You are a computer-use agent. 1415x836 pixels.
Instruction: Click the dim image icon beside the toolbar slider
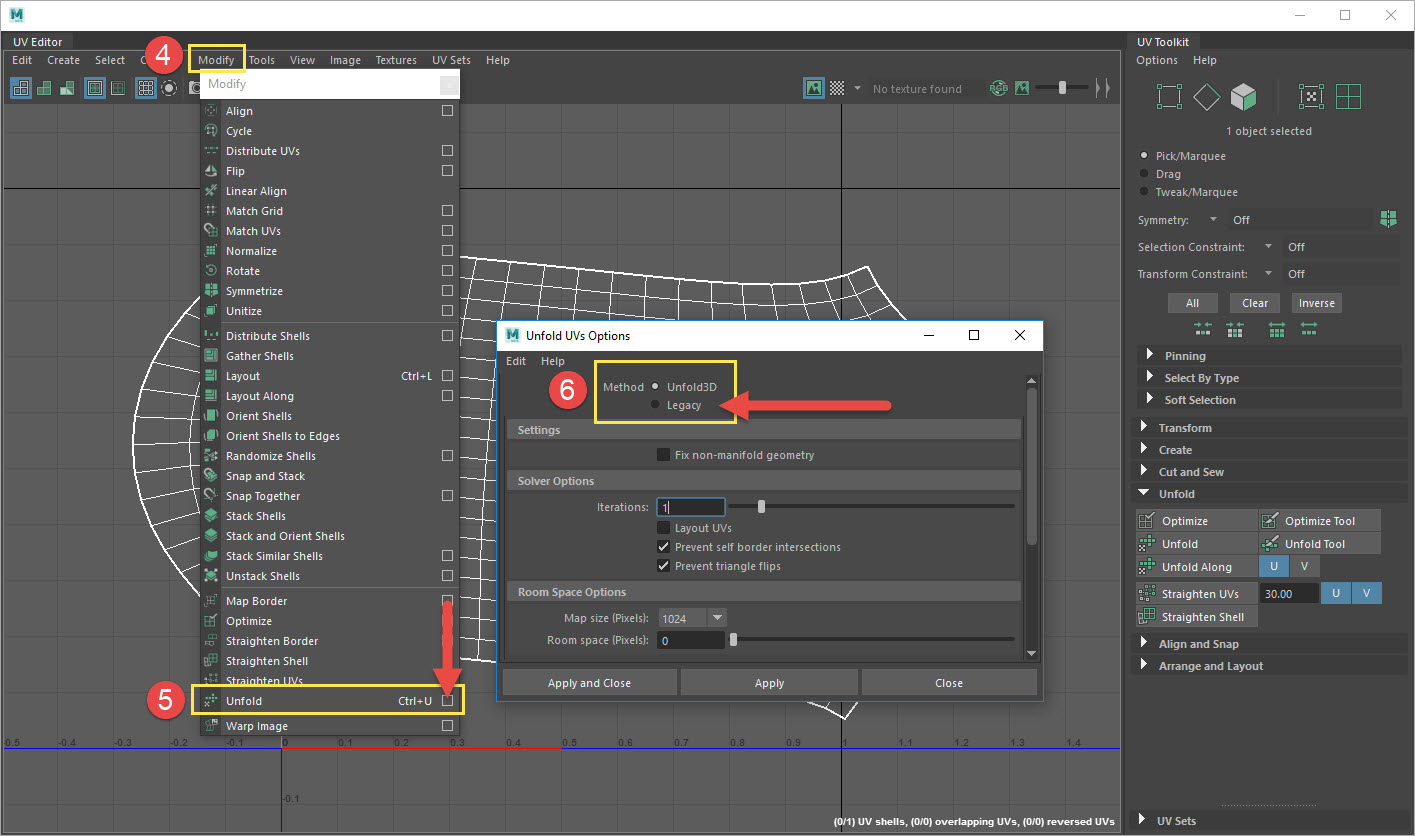click(x=1022, y=88)
